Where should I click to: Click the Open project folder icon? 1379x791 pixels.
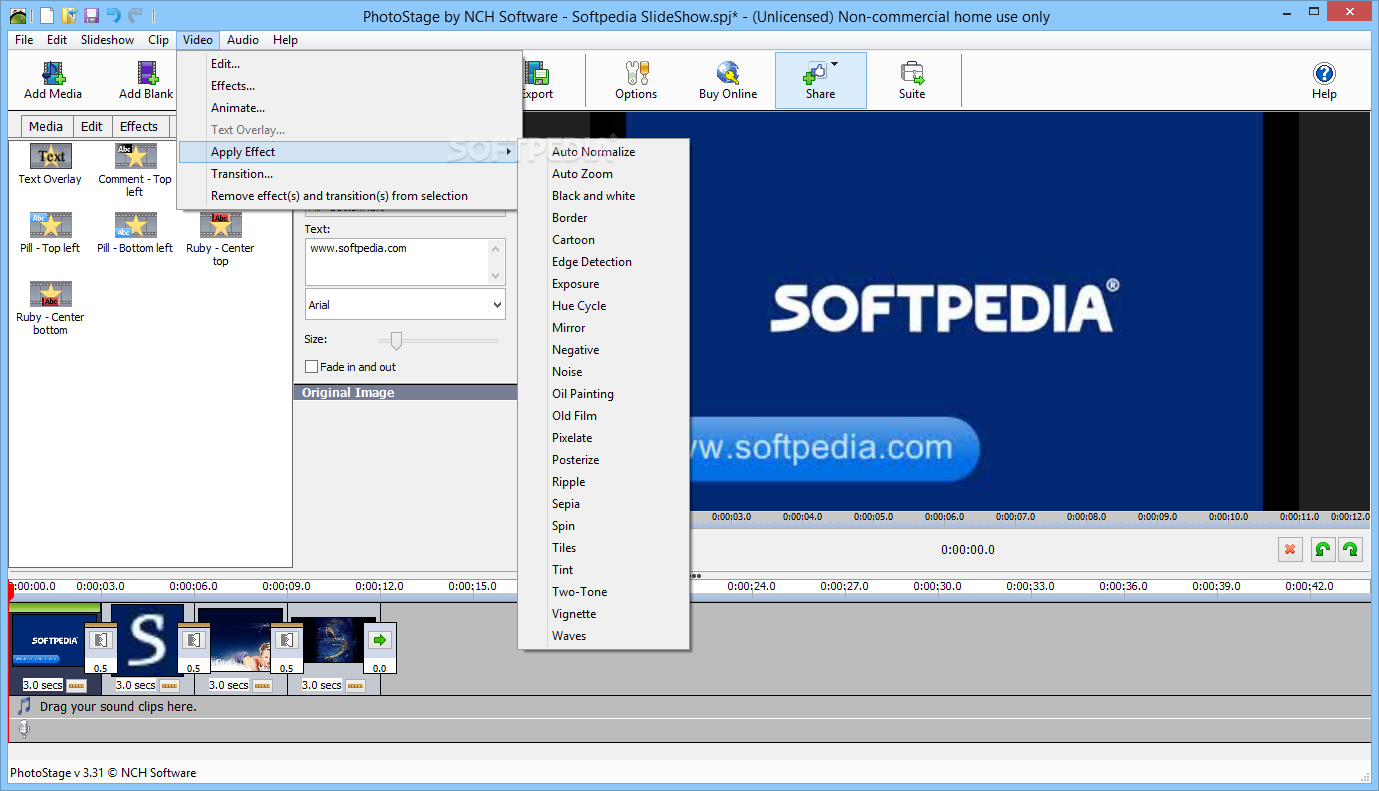[69, 16]
